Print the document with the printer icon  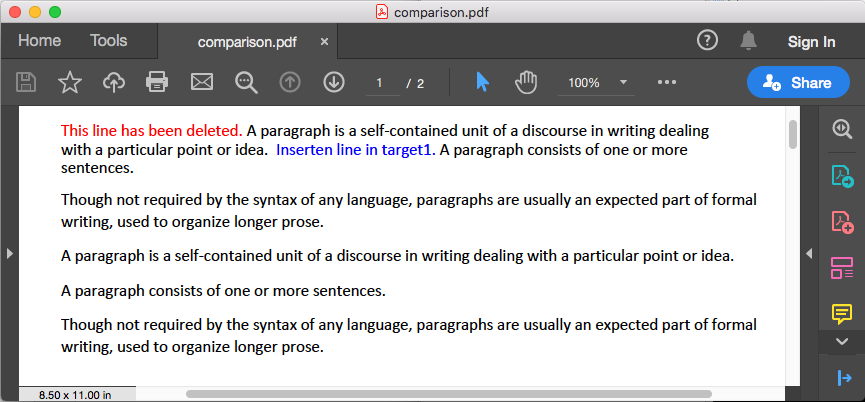(157, 83)
